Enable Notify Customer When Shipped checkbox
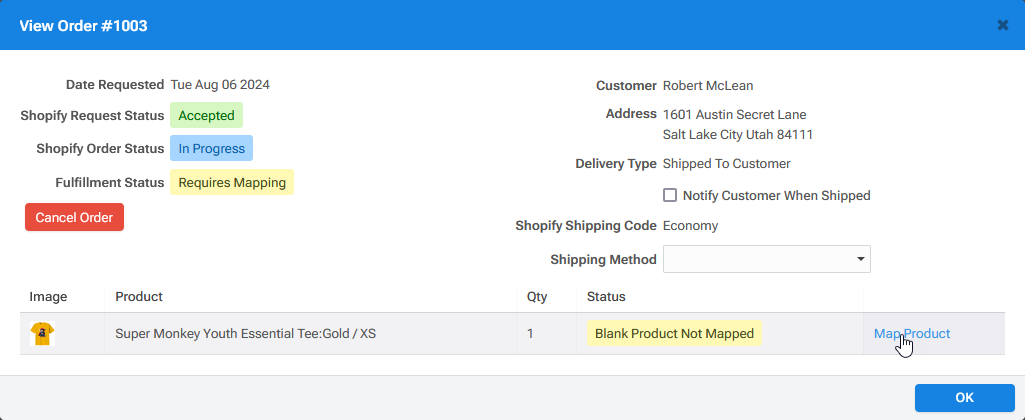 coord(670,195)
